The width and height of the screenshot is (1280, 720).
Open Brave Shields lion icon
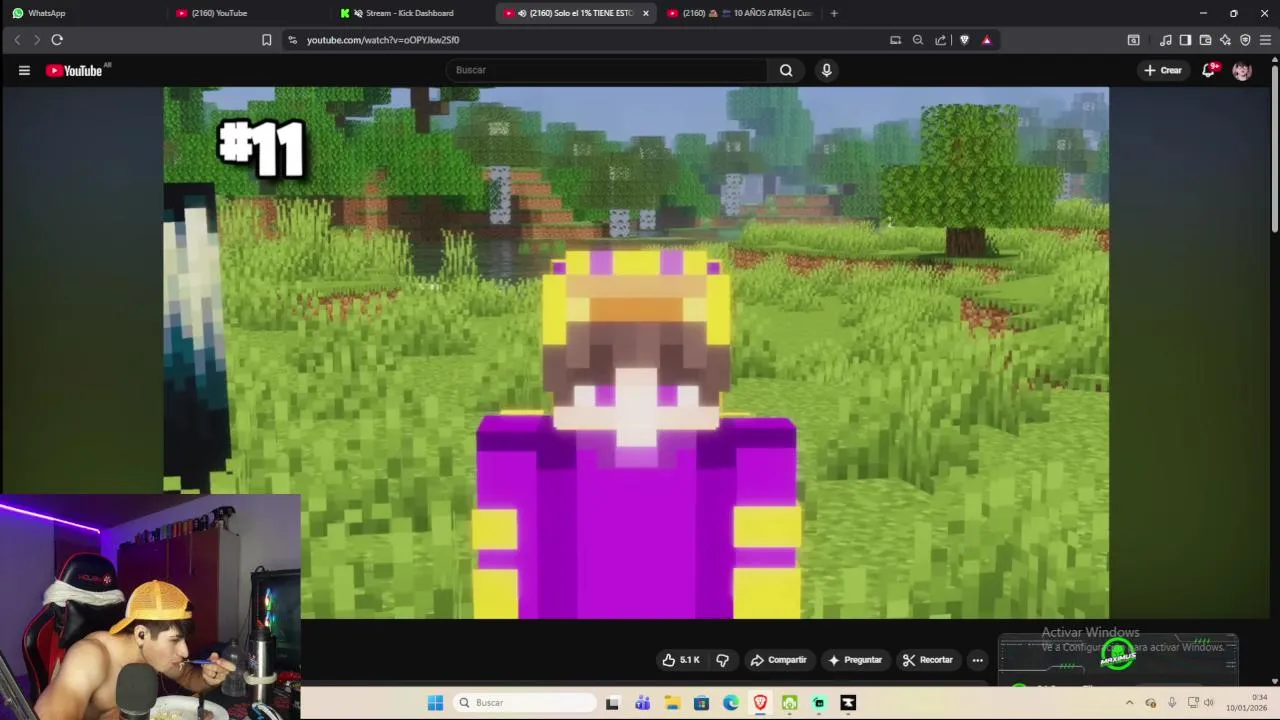[964, 40]
